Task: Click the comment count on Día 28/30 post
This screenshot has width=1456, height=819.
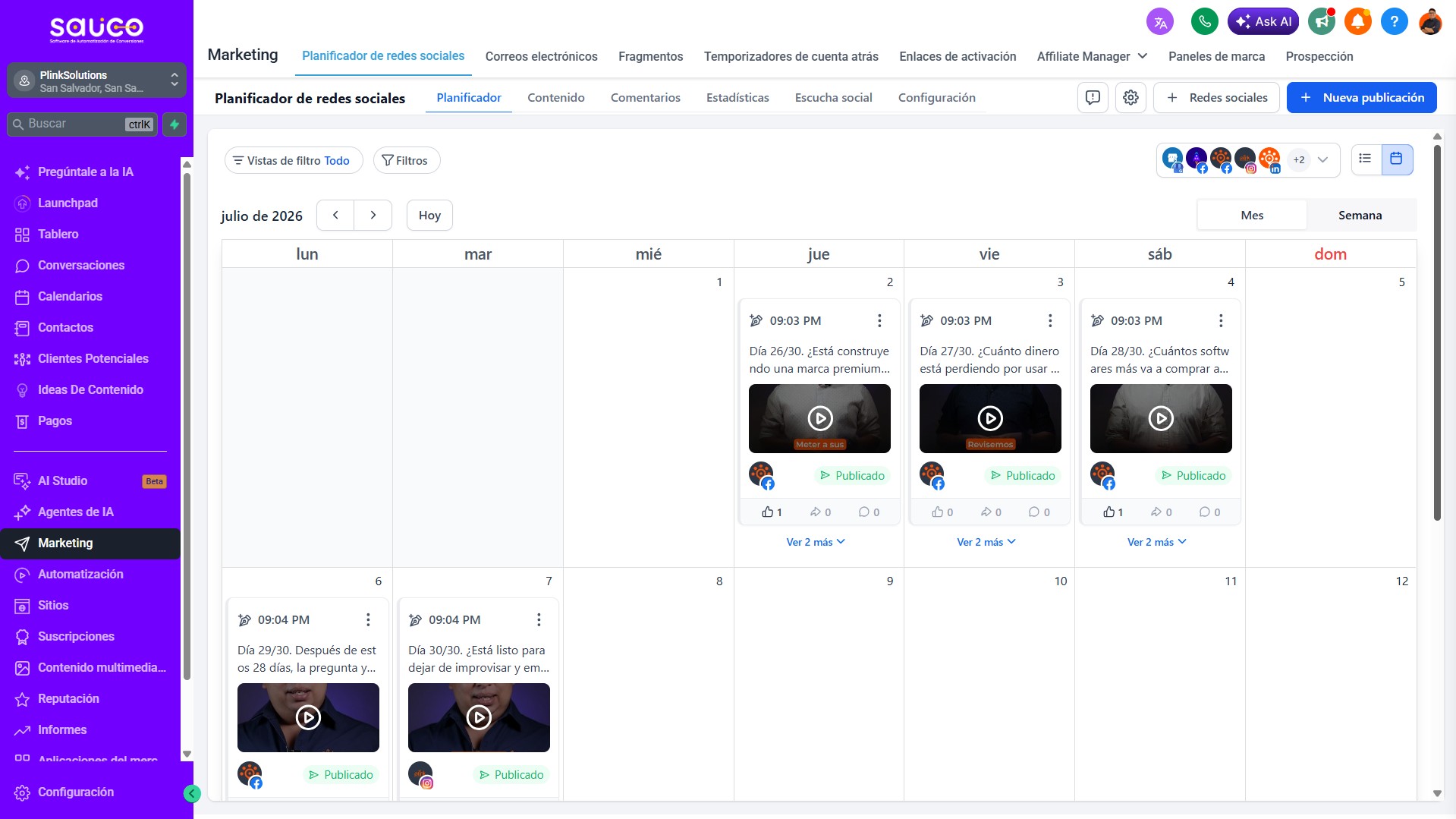Action: tap(1209, 512)
